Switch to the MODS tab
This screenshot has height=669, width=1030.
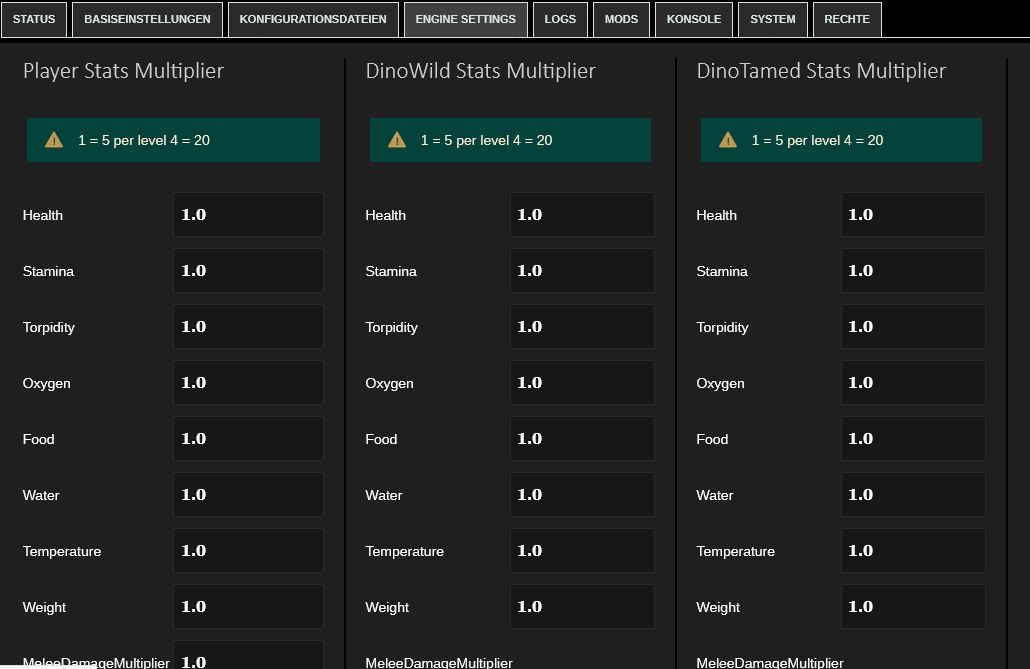(x=621, y=19)
